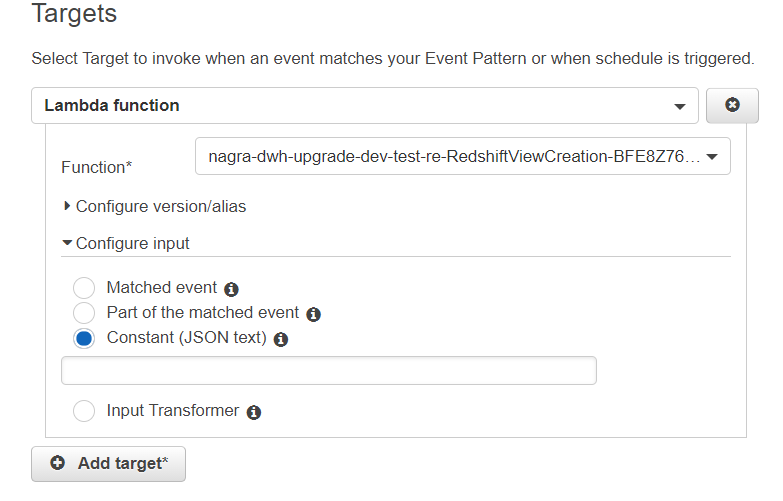Click plus icon on Add target
783x501 pixels.
pyautogui.click(x=57, y=464)
